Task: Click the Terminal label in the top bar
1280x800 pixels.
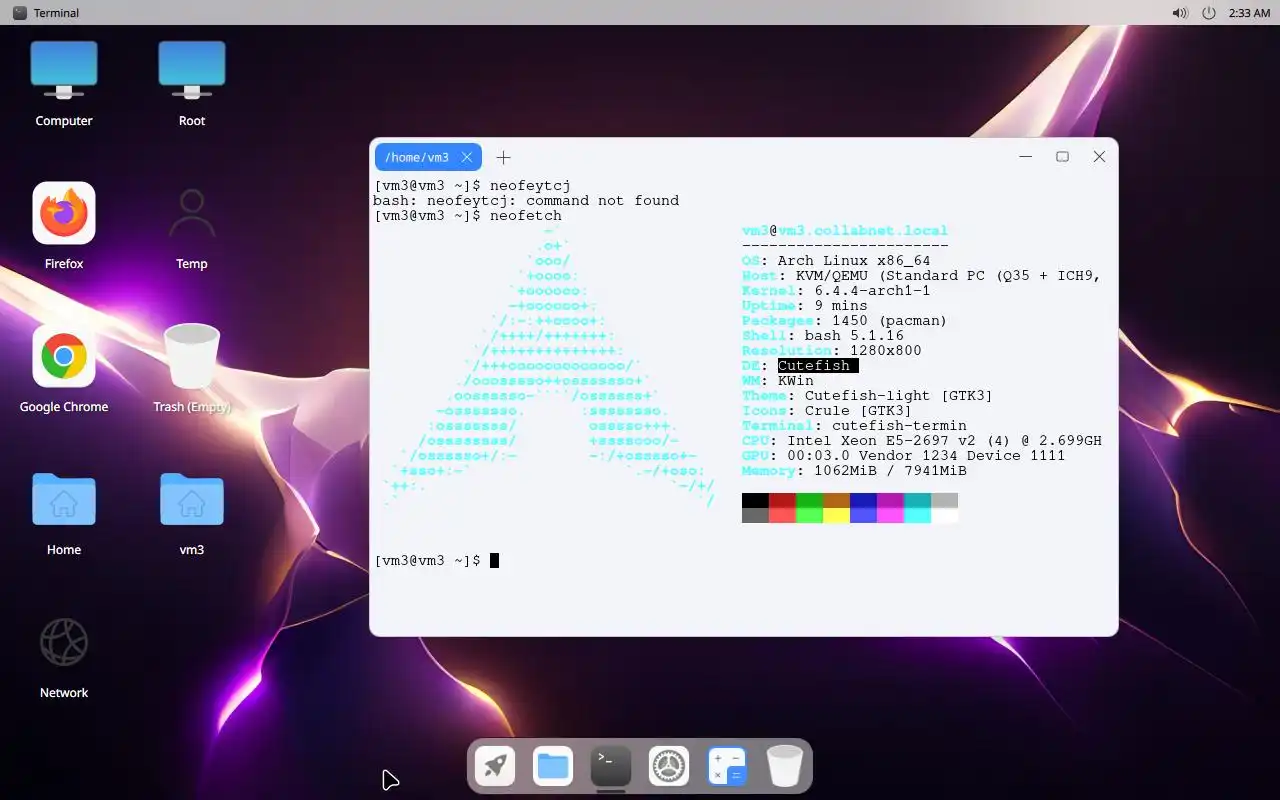Action: [56, 13]
